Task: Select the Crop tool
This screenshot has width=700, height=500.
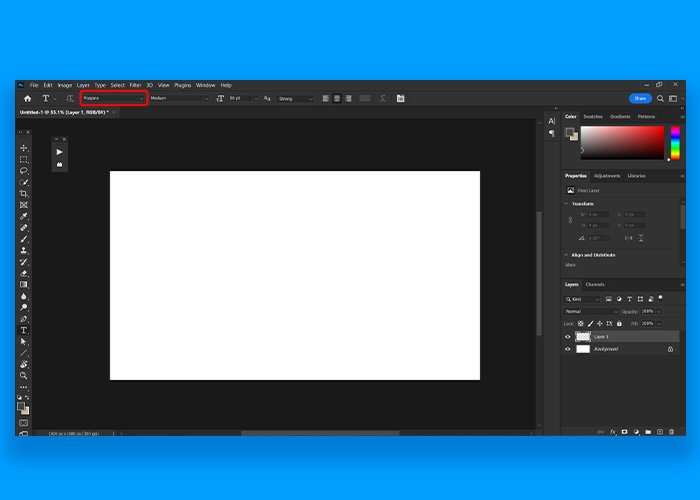Action: tap(24, 194)
